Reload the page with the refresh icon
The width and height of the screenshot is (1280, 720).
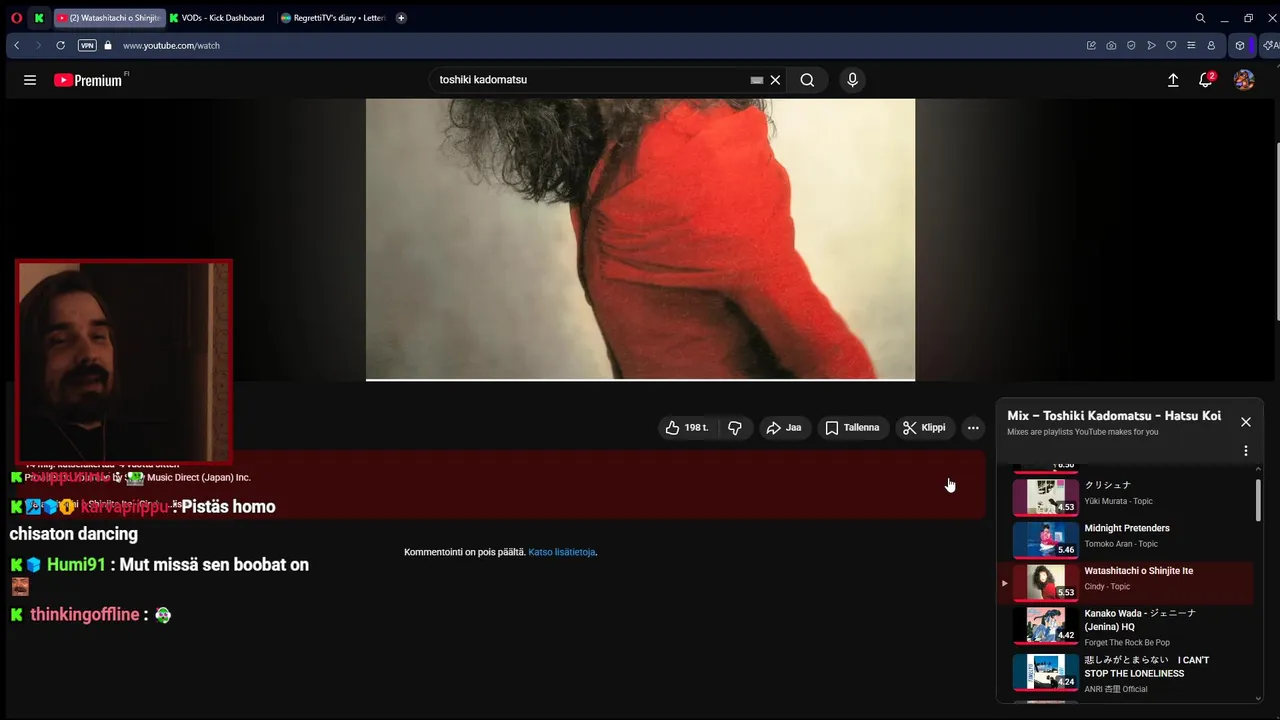click(x=60, y=45)
